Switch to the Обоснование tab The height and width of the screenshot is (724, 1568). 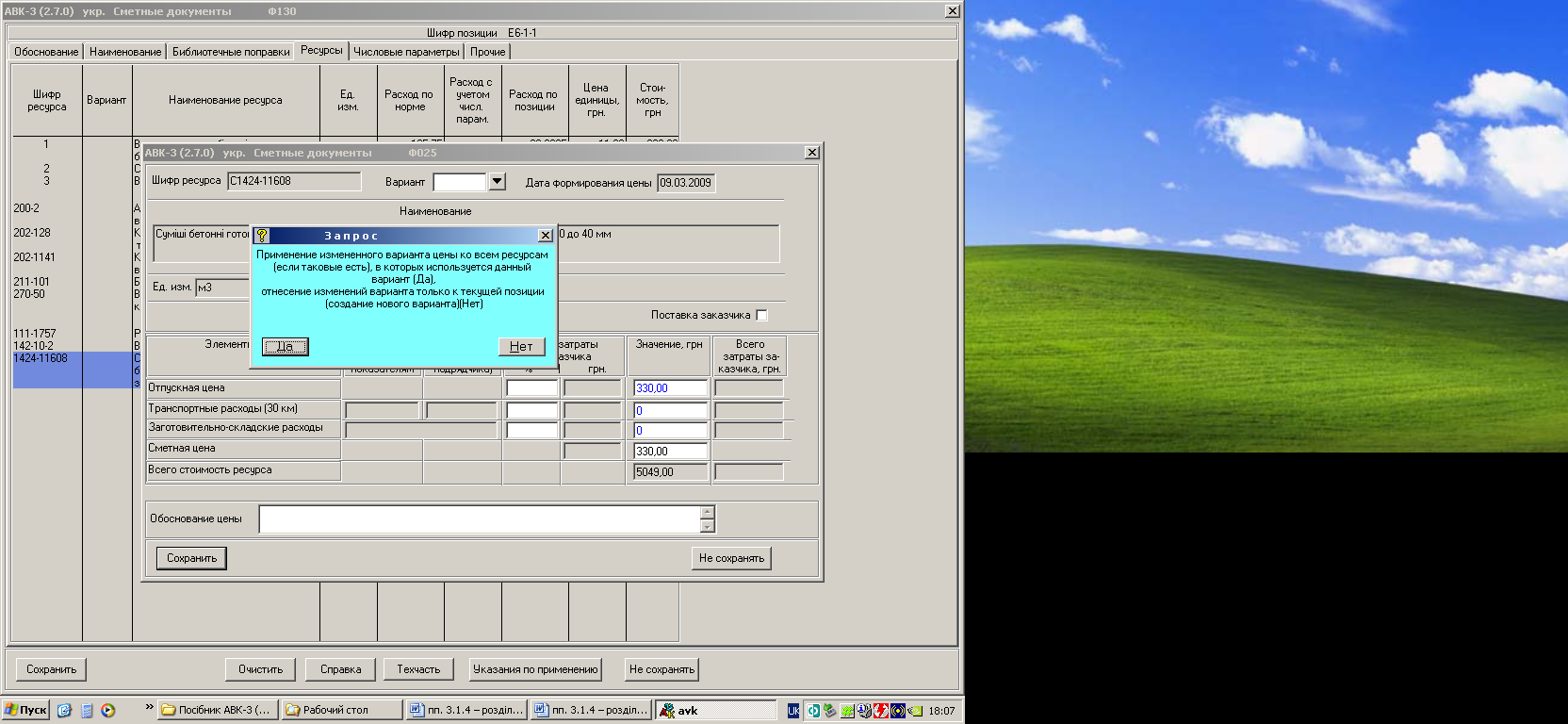[46, 52]
